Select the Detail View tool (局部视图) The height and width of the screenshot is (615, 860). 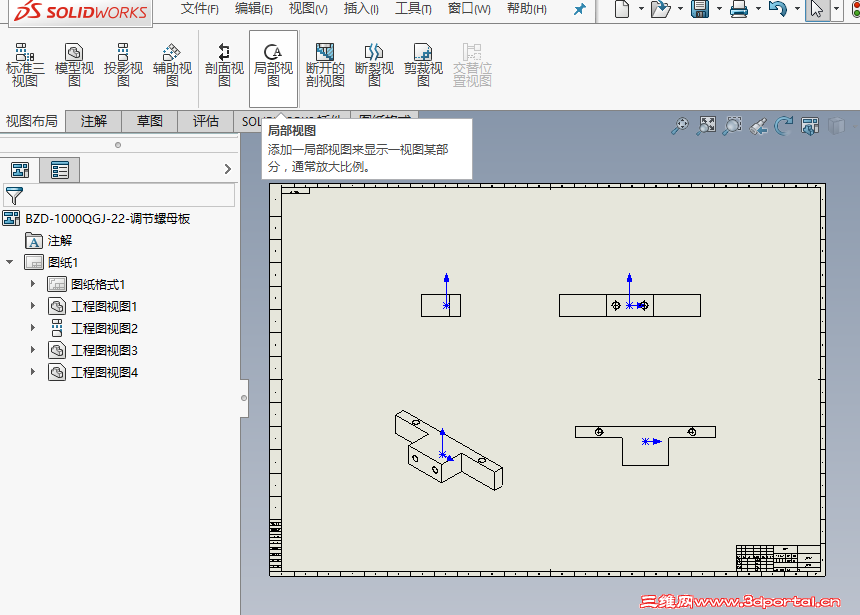pyautogui.click(x=273, y=68)
